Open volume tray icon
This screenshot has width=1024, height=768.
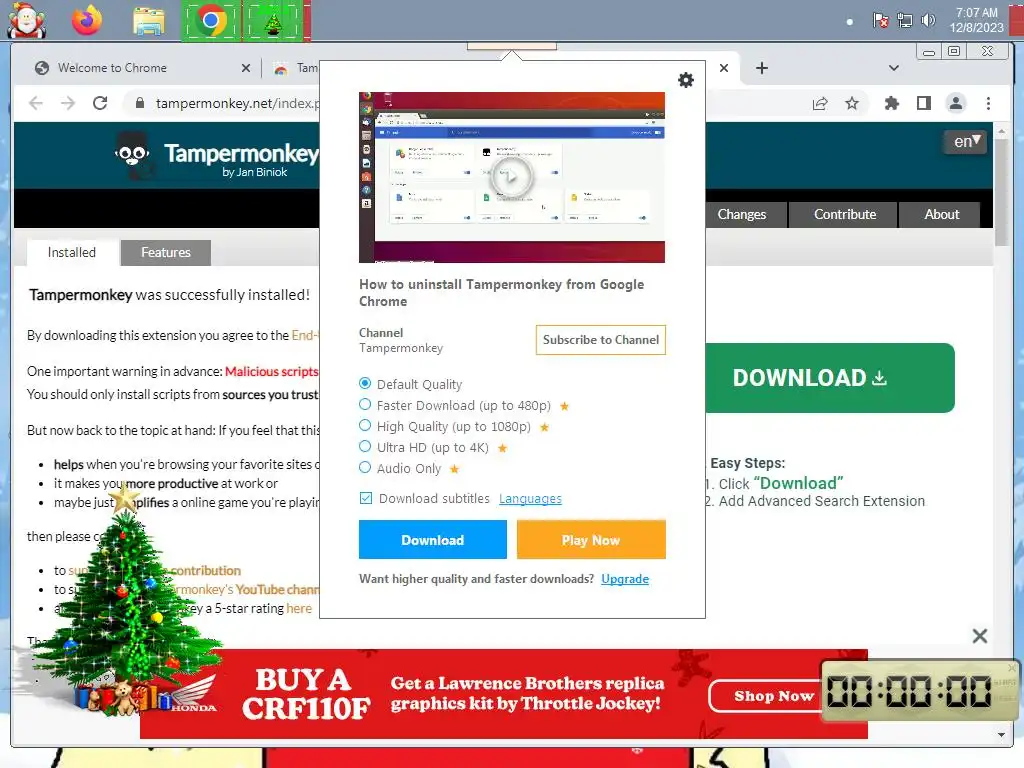pos(928,20)
